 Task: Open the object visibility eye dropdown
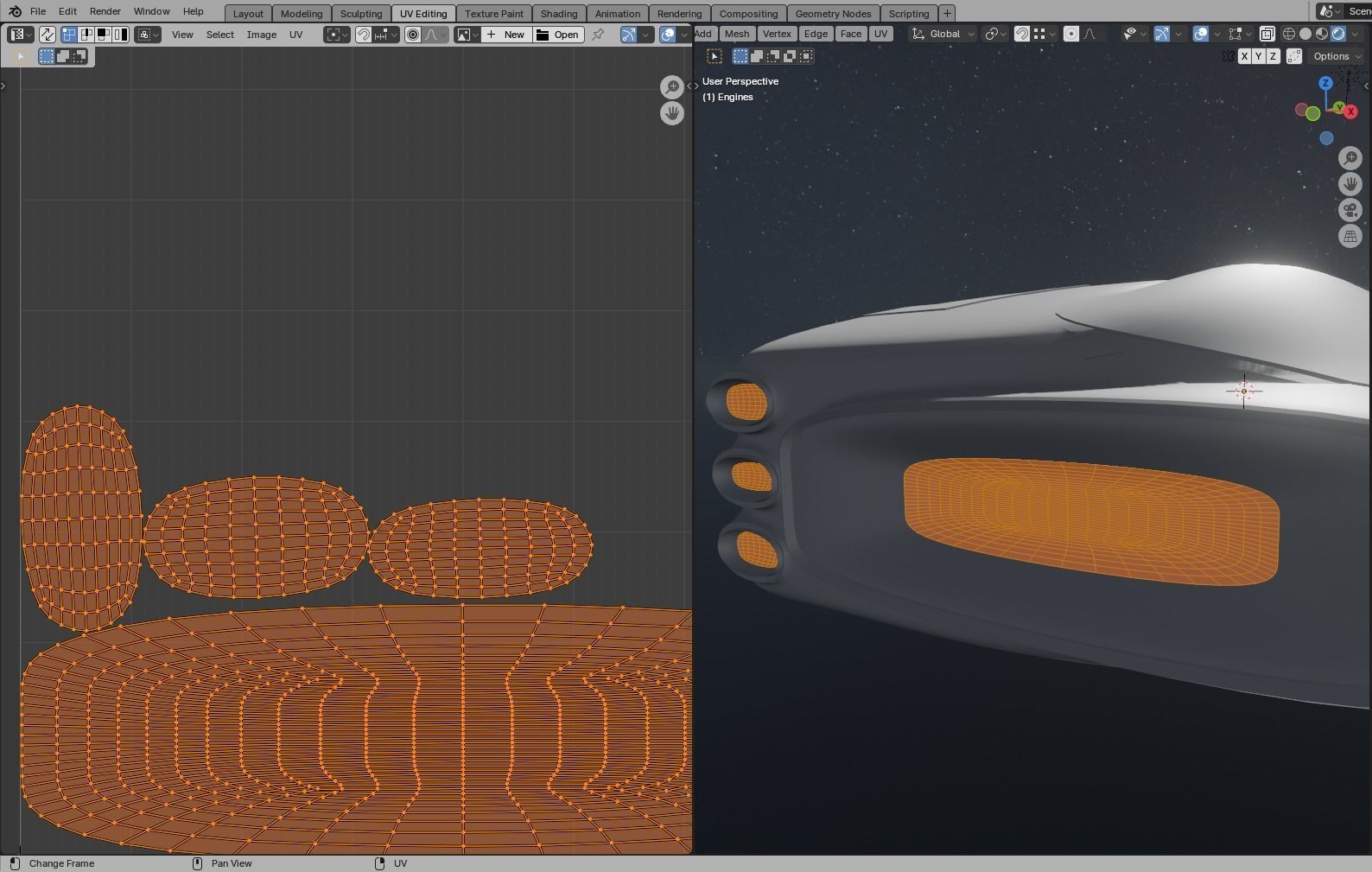pyautogui.click(x=1134, y=34)
